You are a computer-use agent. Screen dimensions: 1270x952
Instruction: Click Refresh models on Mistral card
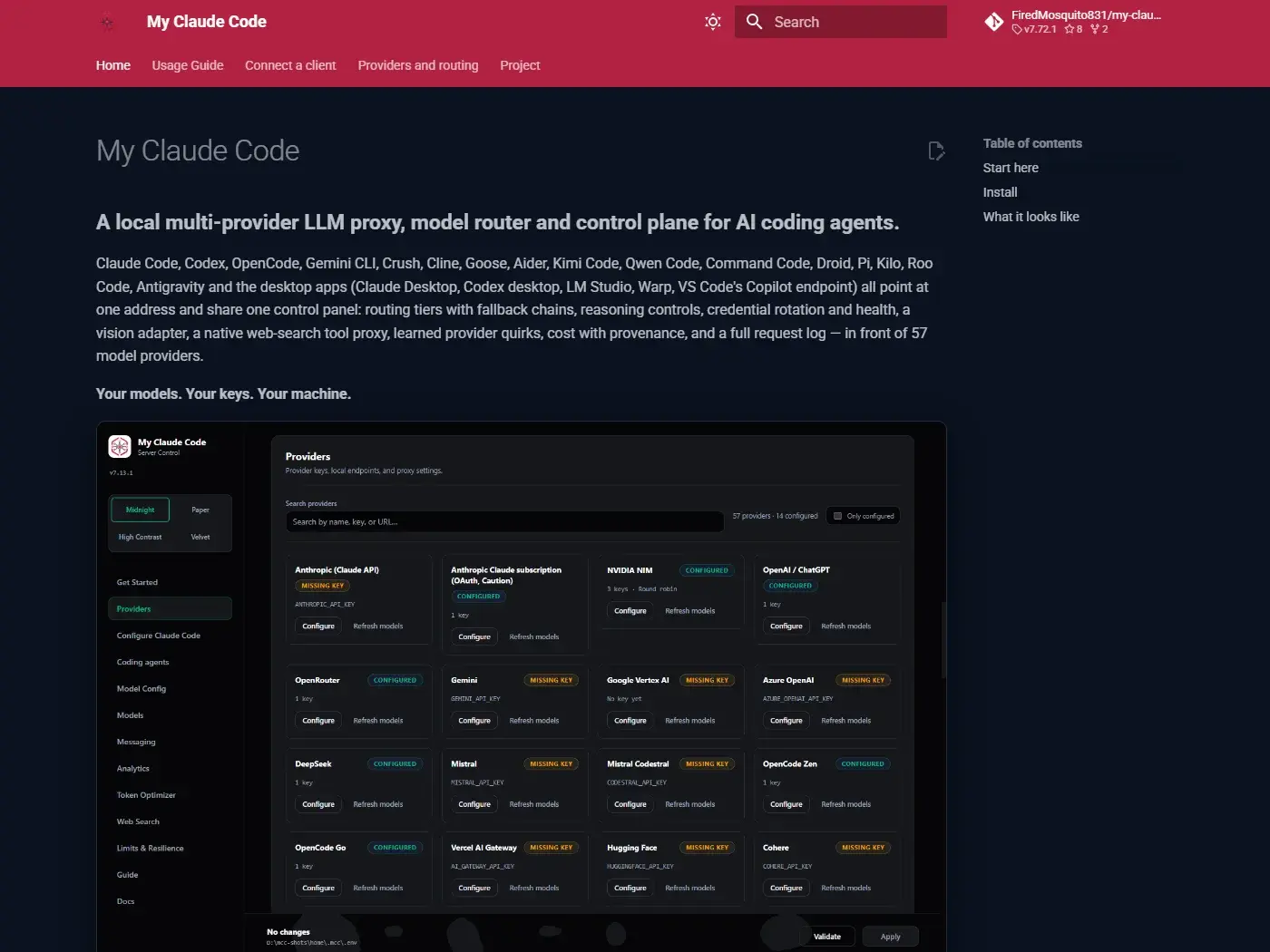(x=534, y=804)
